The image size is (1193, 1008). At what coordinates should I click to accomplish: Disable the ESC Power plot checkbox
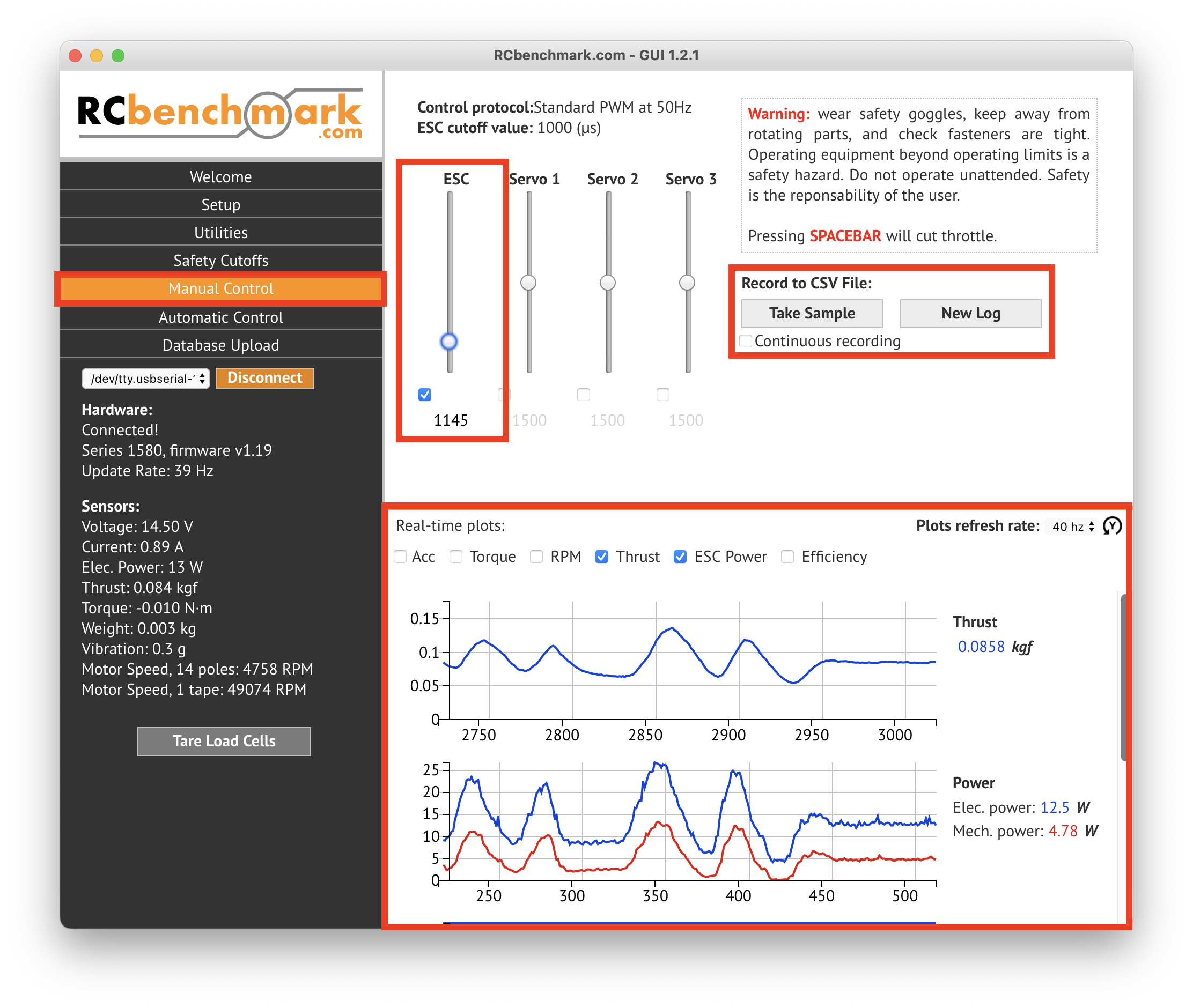(x=680, y=557)
